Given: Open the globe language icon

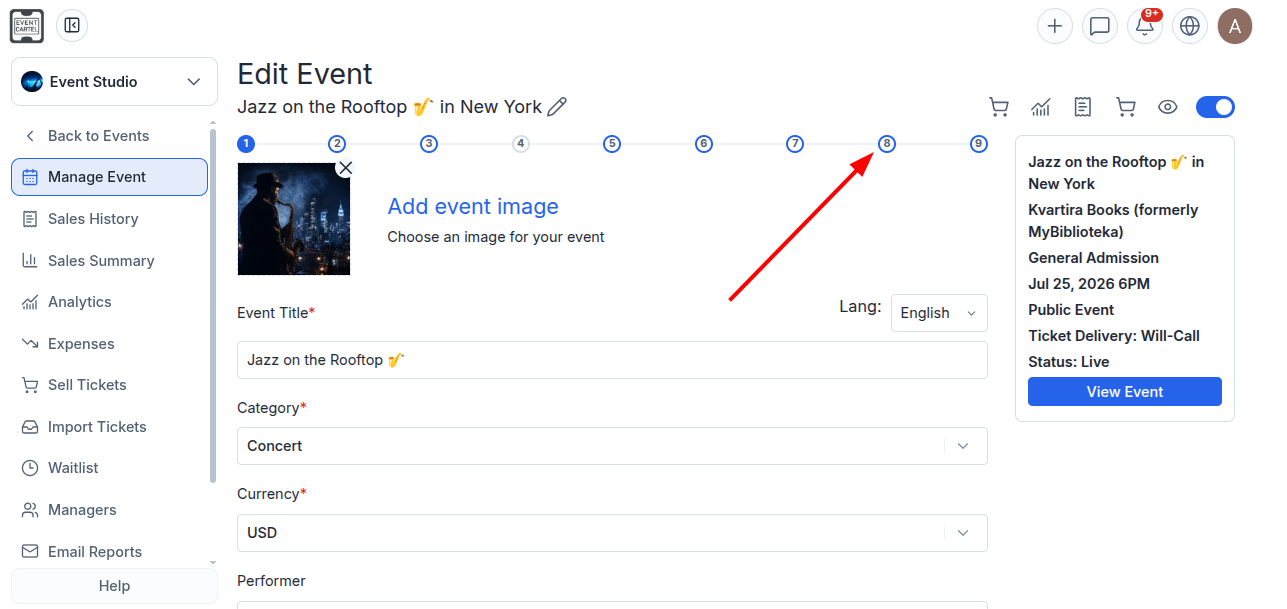Looking at the screenshot, I should coord(1190,26).
